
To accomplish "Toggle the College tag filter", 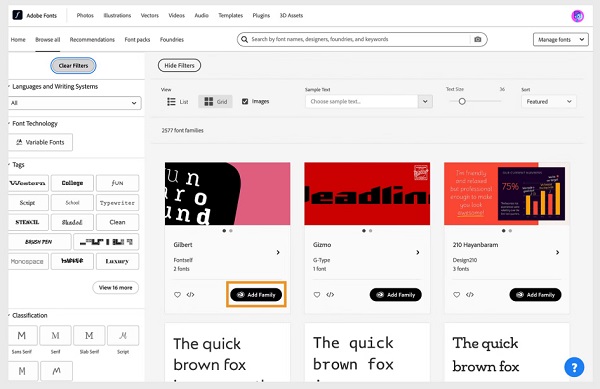I will pos(72,183).
